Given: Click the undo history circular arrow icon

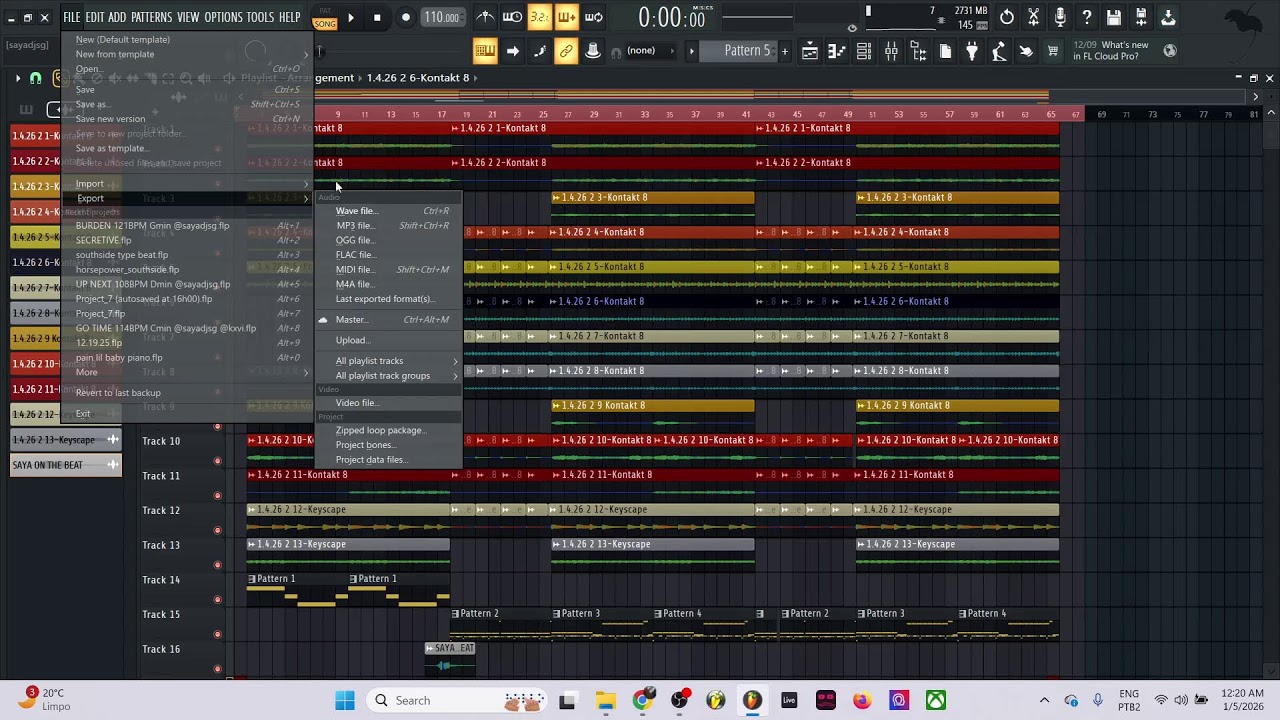Looking at the screenshot, I should pos(1006,17).
